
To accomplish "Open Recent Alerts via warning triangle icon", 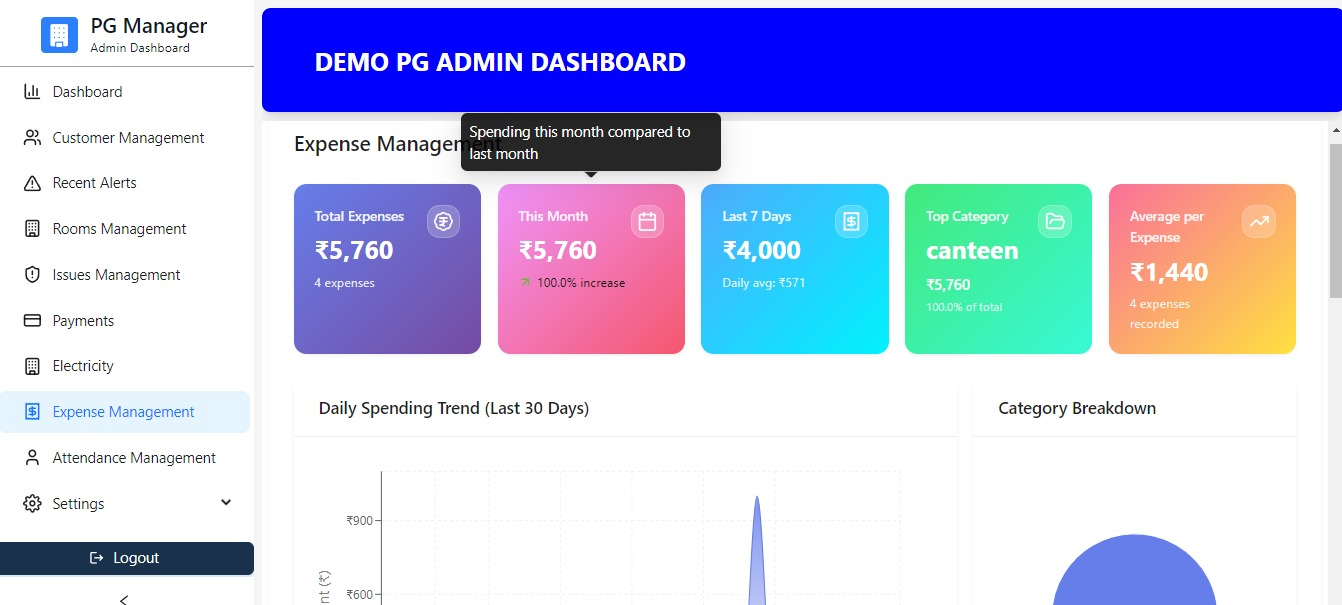I will (31, 182).
